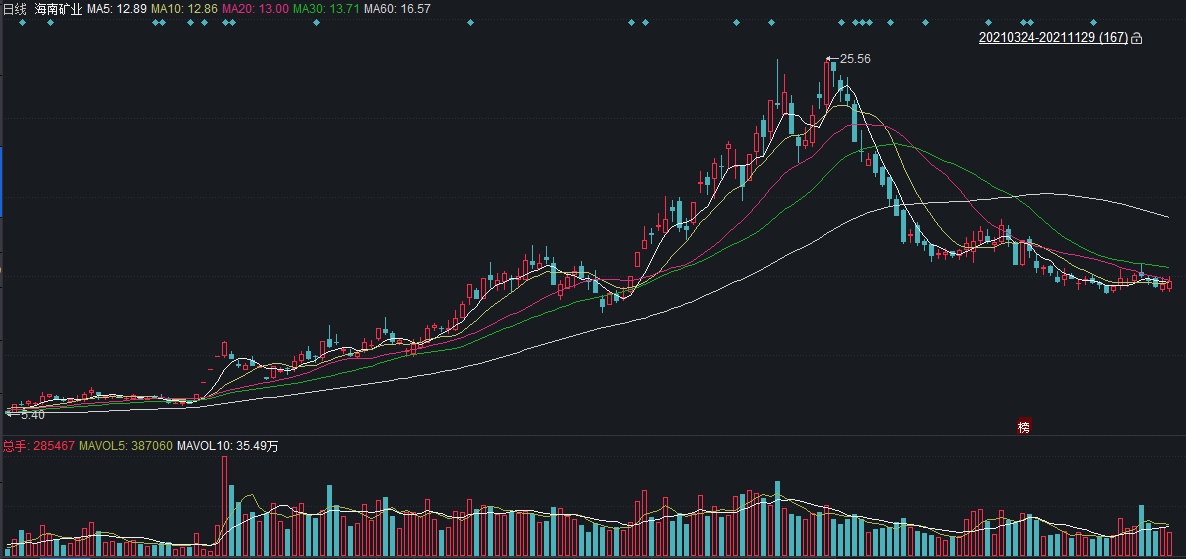Screen dimensions: 1186x559
Task: Click the MA10: 12.86 indicator label
Action: pyautogui.click(x=185, y=9)
